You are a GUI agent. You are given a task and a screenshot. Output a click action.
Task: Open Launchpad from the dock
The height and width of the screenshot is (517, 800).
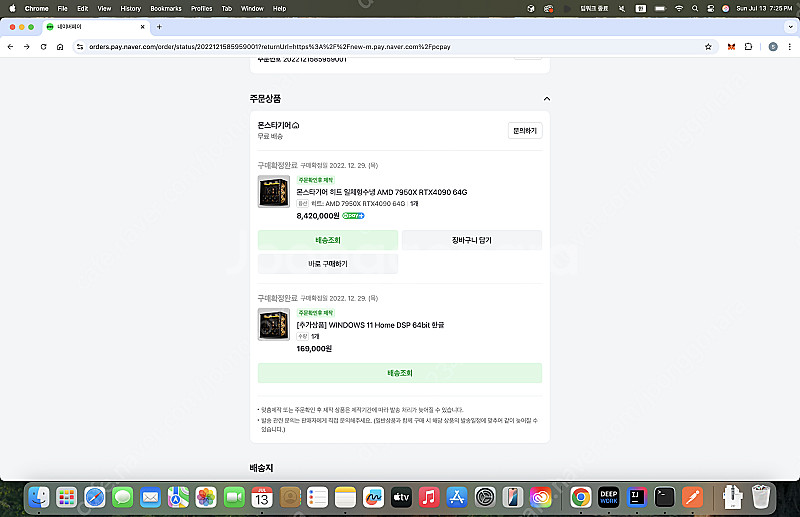[x=66, y=497]
